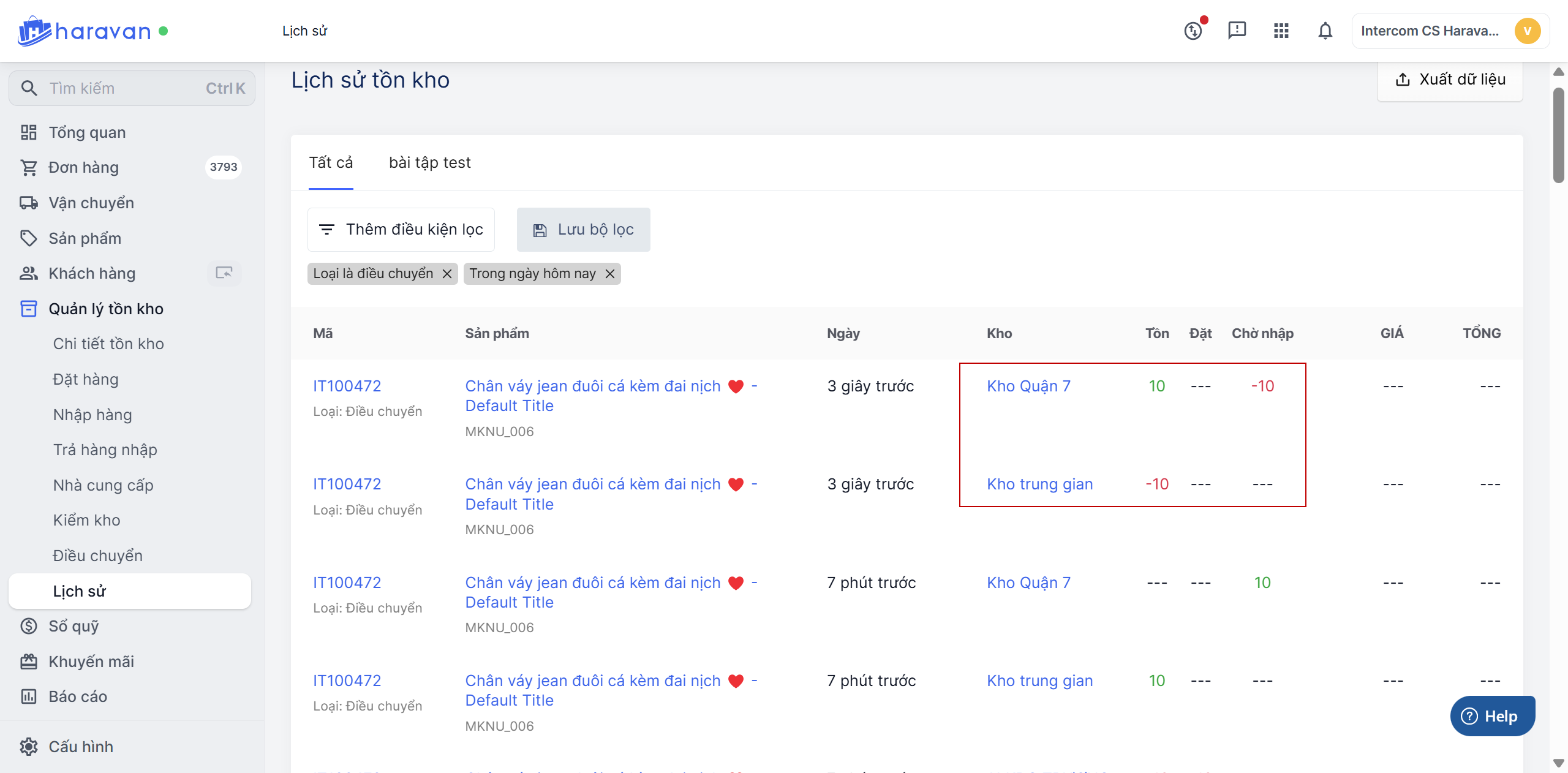Click Xuất dữ liệu export button

[1450, 80]
